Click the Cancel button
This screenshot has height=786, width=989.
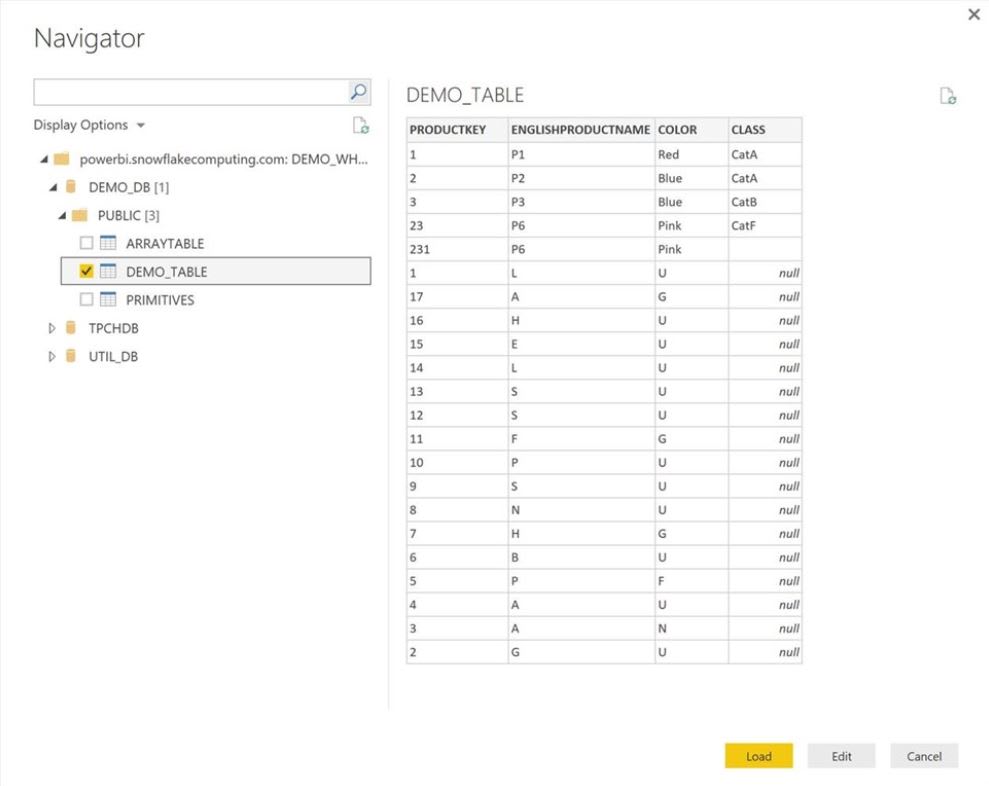[924, 756]
